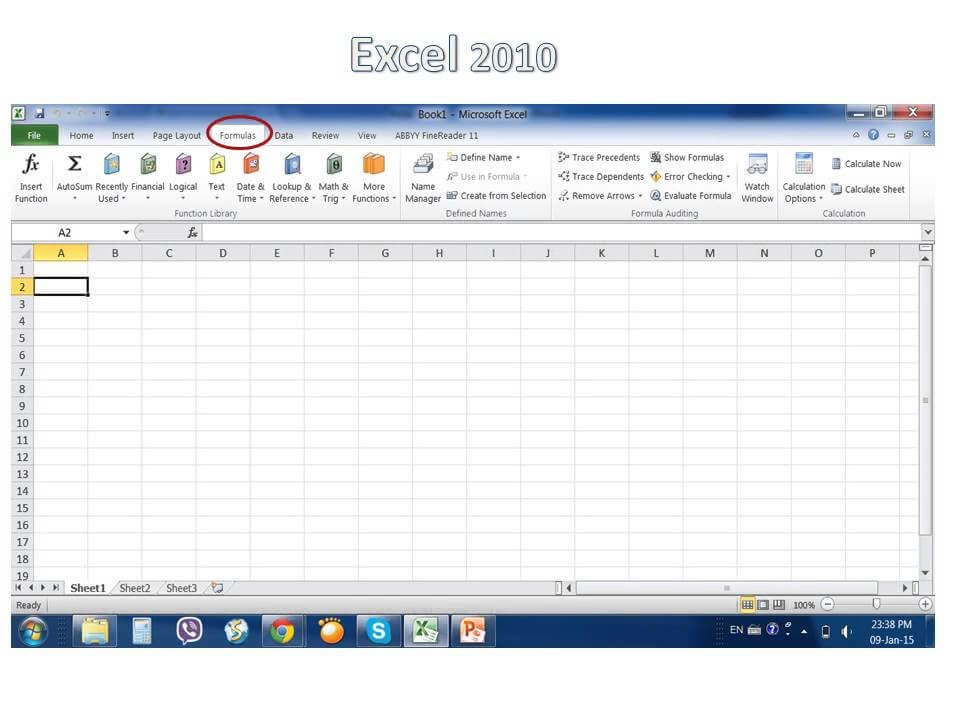The height and width of the screenshot is (720, 960).
Task: Click Trace Dependents
Action: pos(601,176)
